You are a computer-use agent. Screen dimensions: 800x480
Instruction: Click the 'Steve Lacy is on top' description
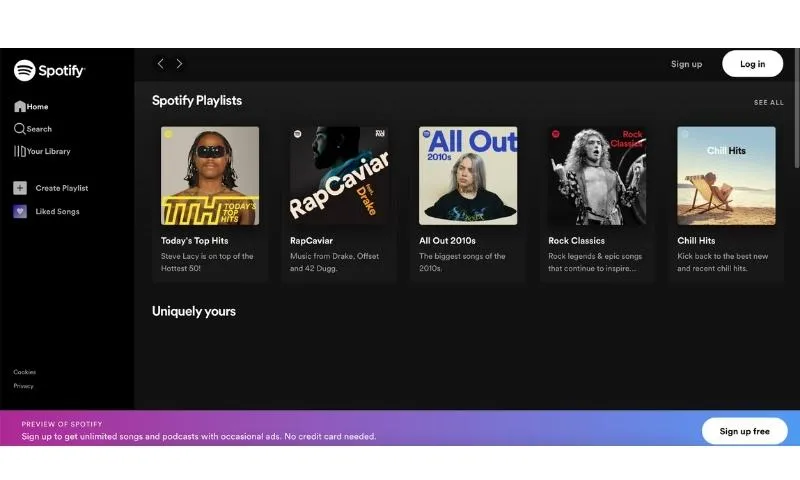[x=207, y=262]
